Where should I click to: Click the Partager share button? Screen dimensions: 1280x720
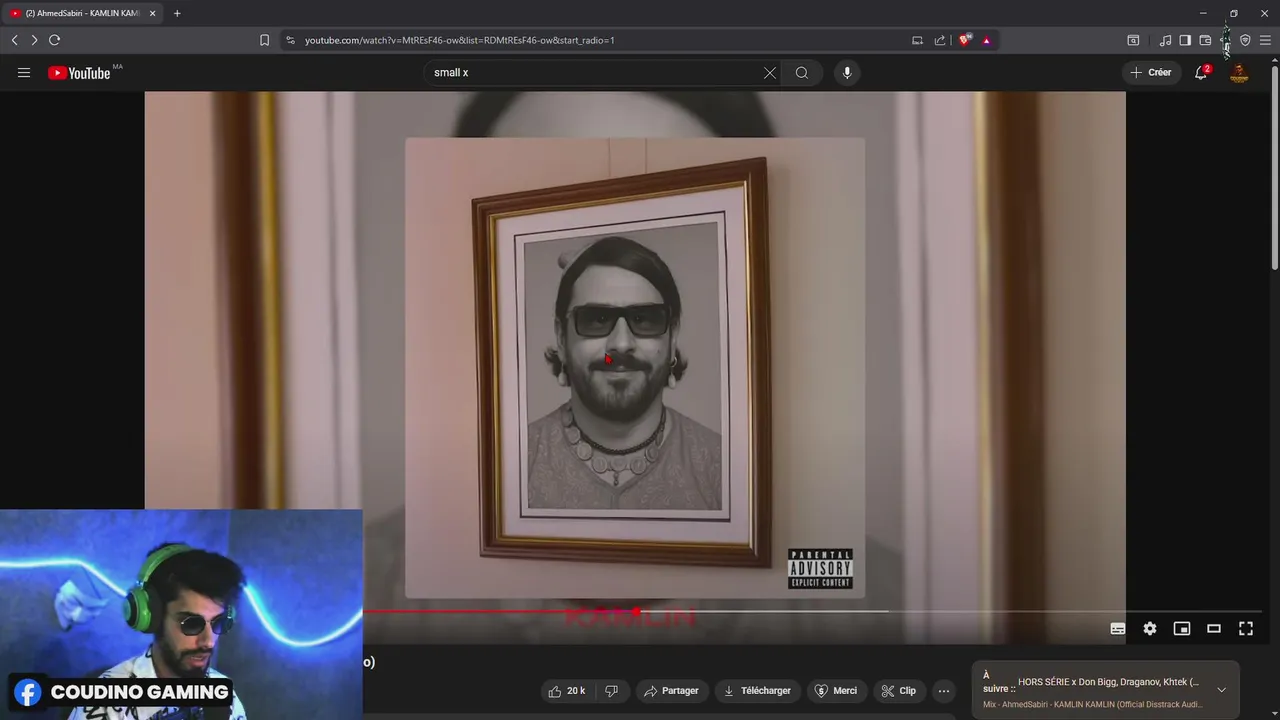point(671,691)
